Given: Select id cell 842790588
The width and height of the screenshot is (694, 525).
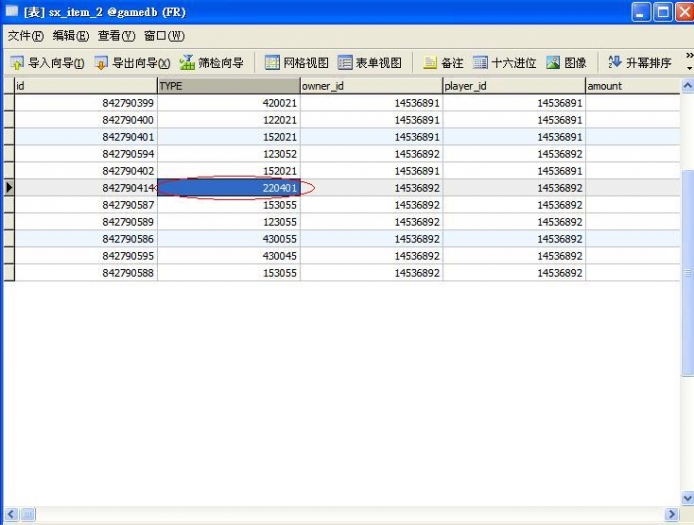Looking at the screenshot, I should pyautogui.click(x=86, y=273).
